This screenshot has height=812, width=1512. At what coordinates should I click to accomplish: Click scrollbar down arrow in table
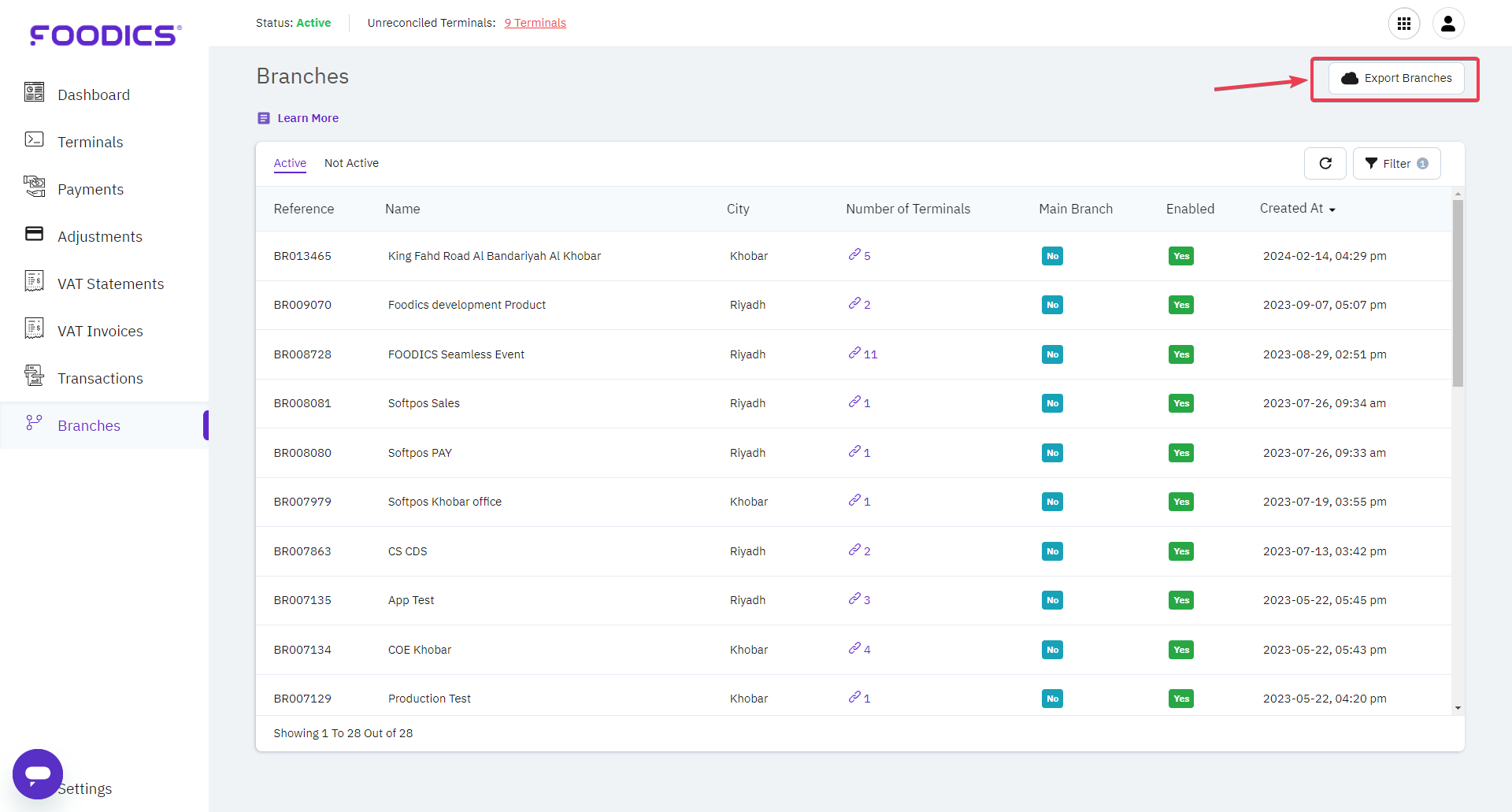[x=1458, y=708]
